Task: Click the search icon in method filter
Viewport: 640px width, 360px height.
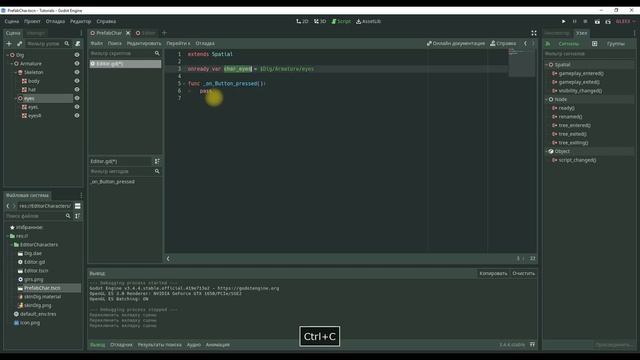Action: [x=157, y=171]
